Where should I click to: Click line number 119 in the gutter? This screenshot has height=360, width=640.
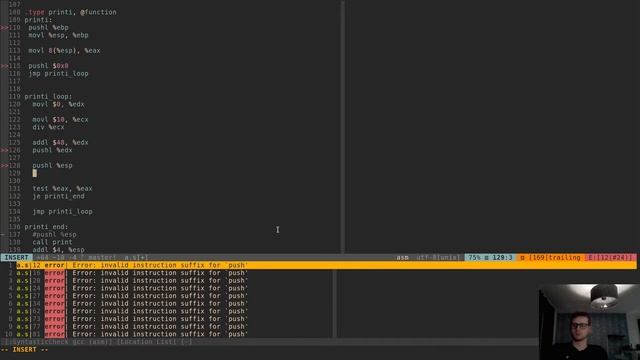14,97
